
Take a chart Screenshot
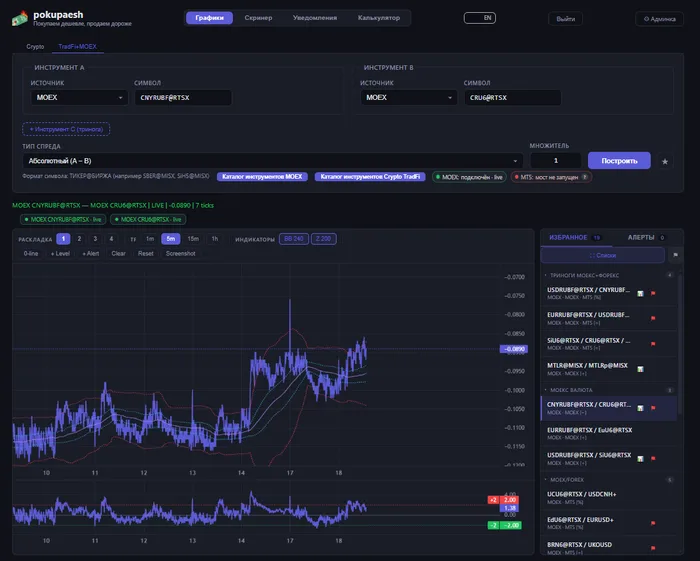pyautogui.click(x=180, y=253)
